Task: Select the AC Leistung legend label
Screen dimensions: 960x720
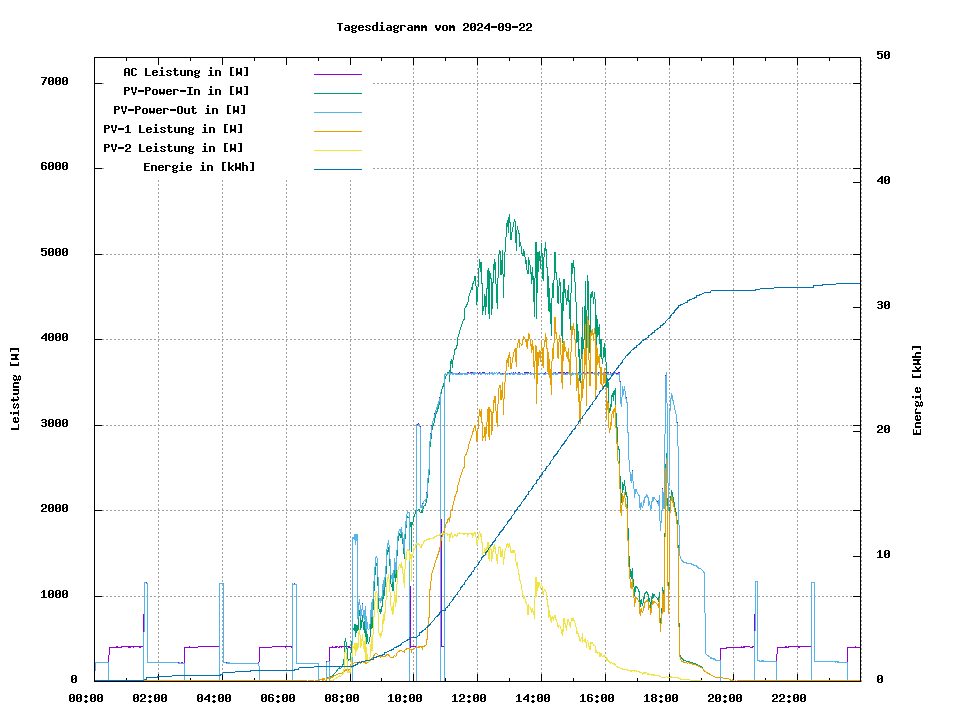Action: click(x=186, y=72)
